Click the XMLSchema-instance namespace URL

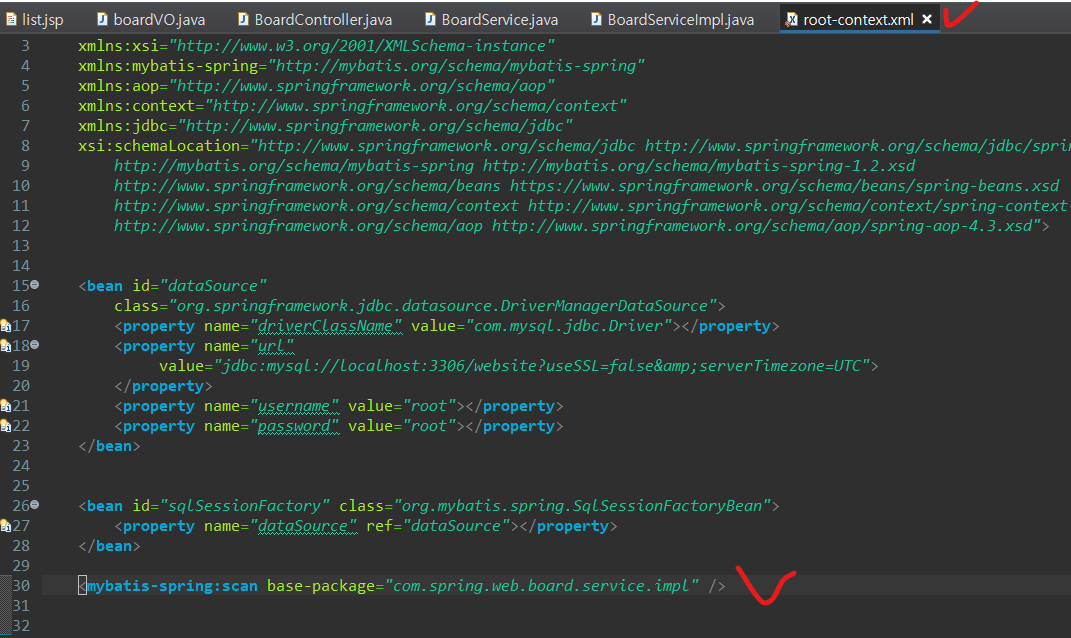[361, 46]
